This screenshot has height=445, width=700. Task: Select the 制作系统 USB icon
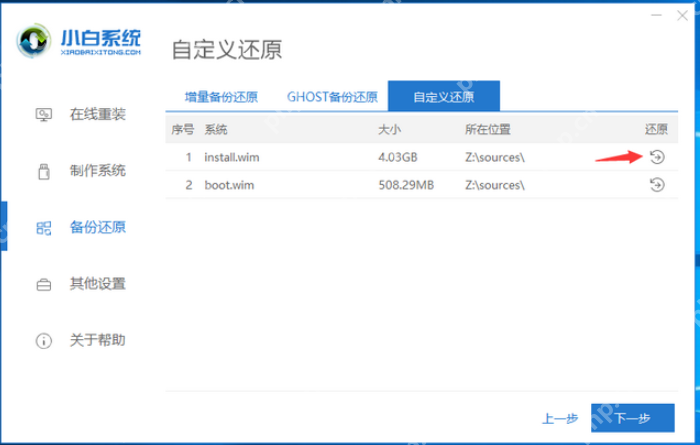click(43, 170)
